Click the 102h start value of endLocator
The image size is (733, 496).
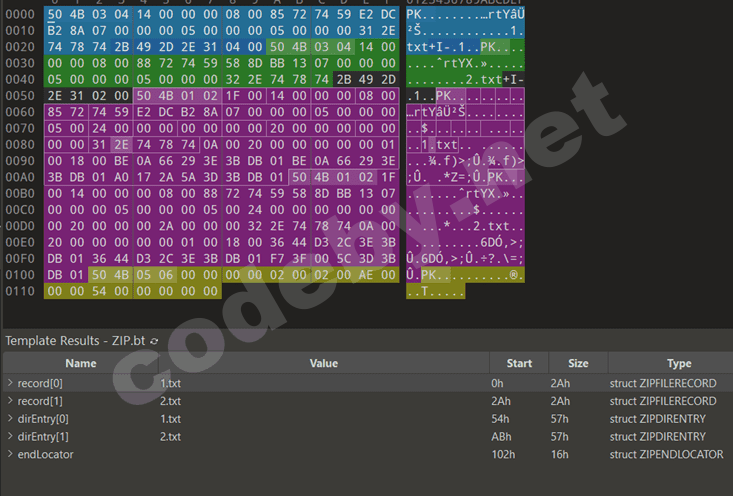503,454
